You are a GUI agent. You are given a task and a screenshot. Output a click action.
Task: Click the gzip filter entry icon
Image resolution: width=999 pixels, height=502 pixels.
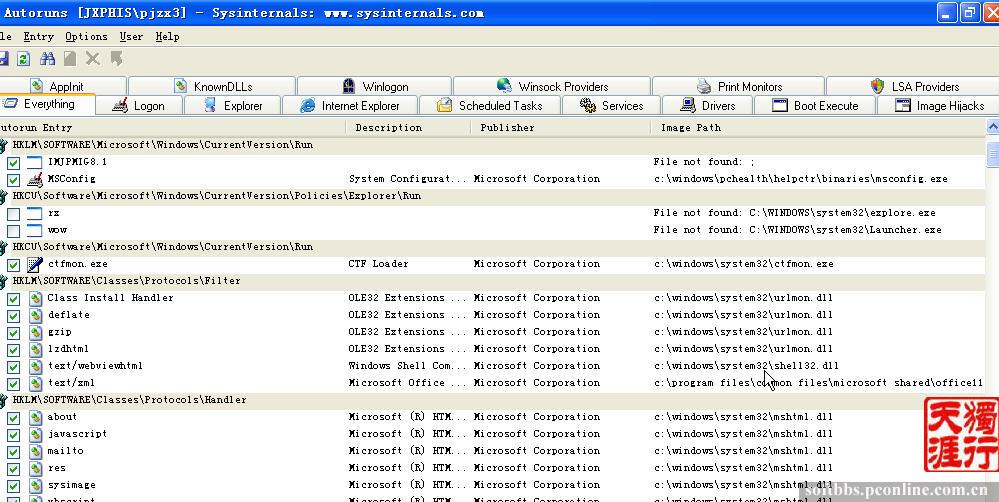(35, 332)
